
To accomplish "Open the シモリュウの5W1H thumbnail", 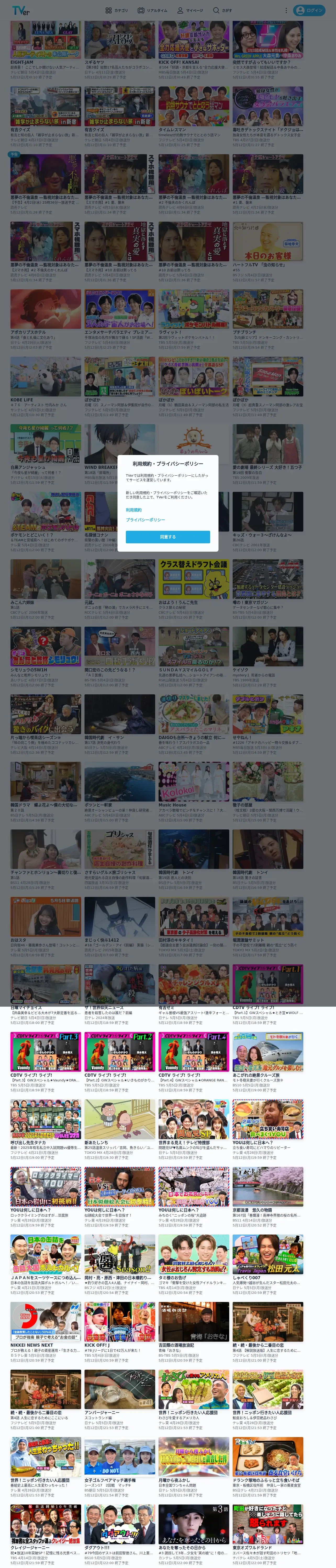I will tap(46, 647).
